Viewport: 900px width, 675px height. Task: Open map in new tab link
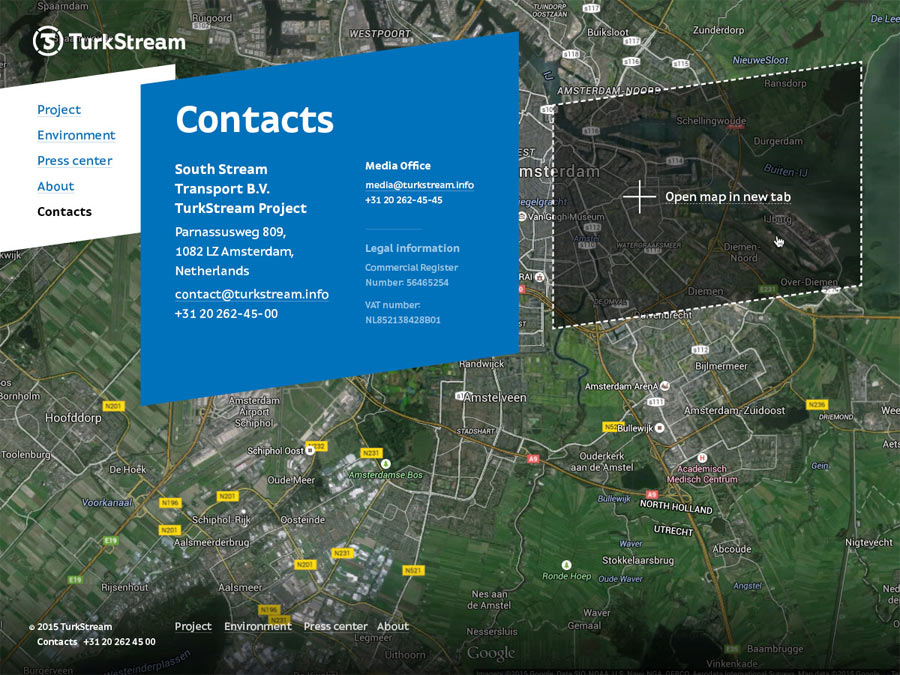[x=727, y=197]
